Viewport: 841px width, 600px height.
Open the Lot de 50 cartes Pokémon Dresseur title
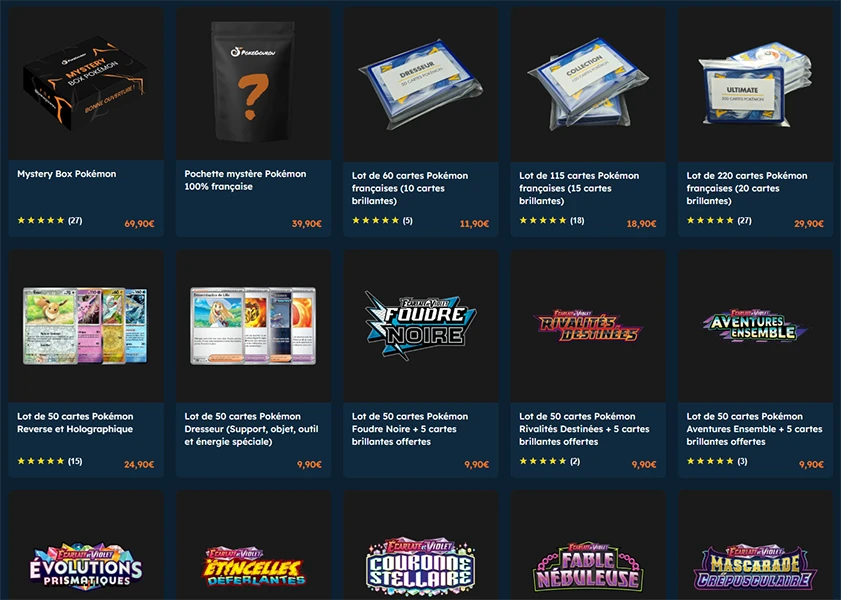click(x=251, y=429)
